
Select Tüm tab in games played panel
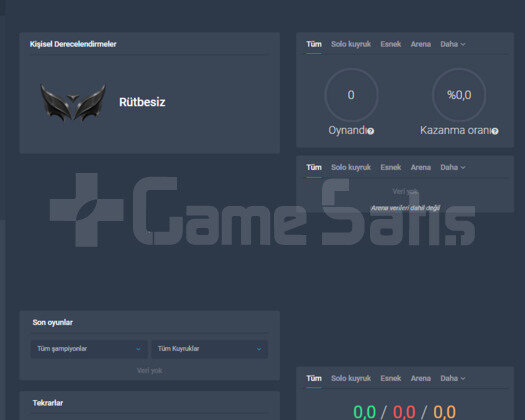pyautogui.click(x=314, y=44)
